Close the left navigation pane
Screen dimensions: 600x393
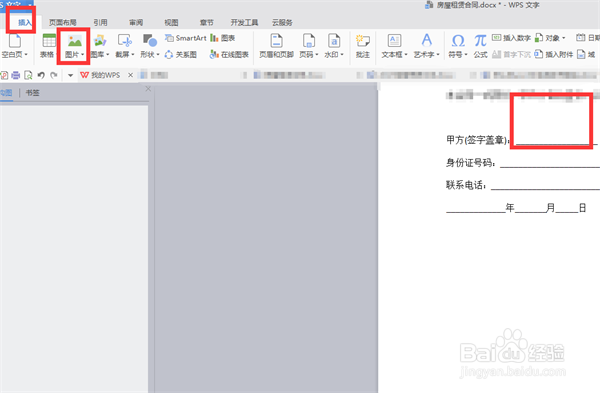point(148,89)
